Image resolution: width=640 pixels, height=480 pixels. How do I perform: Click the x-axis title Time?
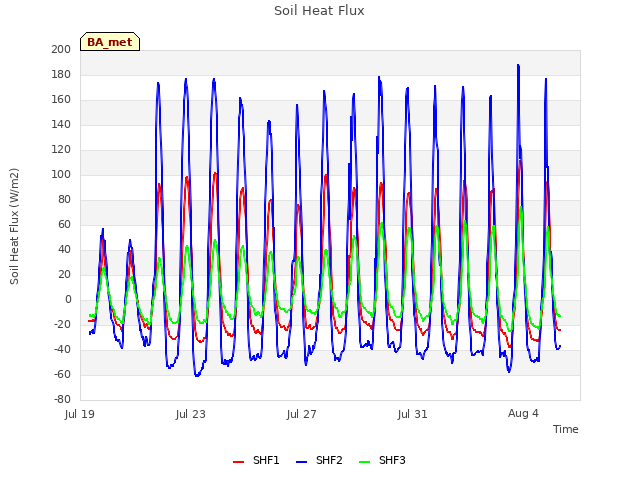[565, 429]
